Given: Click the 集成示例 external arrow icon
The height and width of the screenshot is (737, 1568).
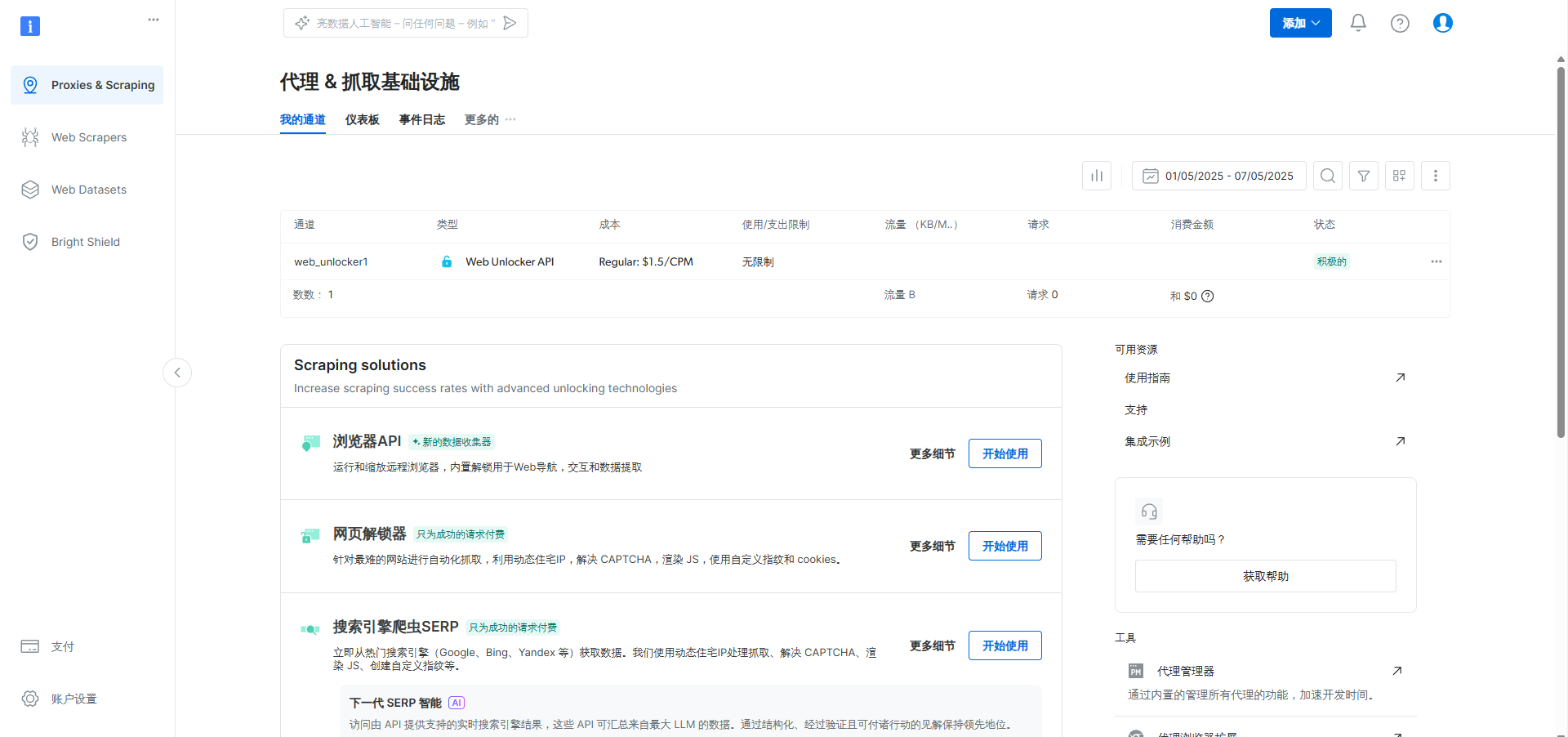Looking at the screenshot, I should pos(1400,441).
